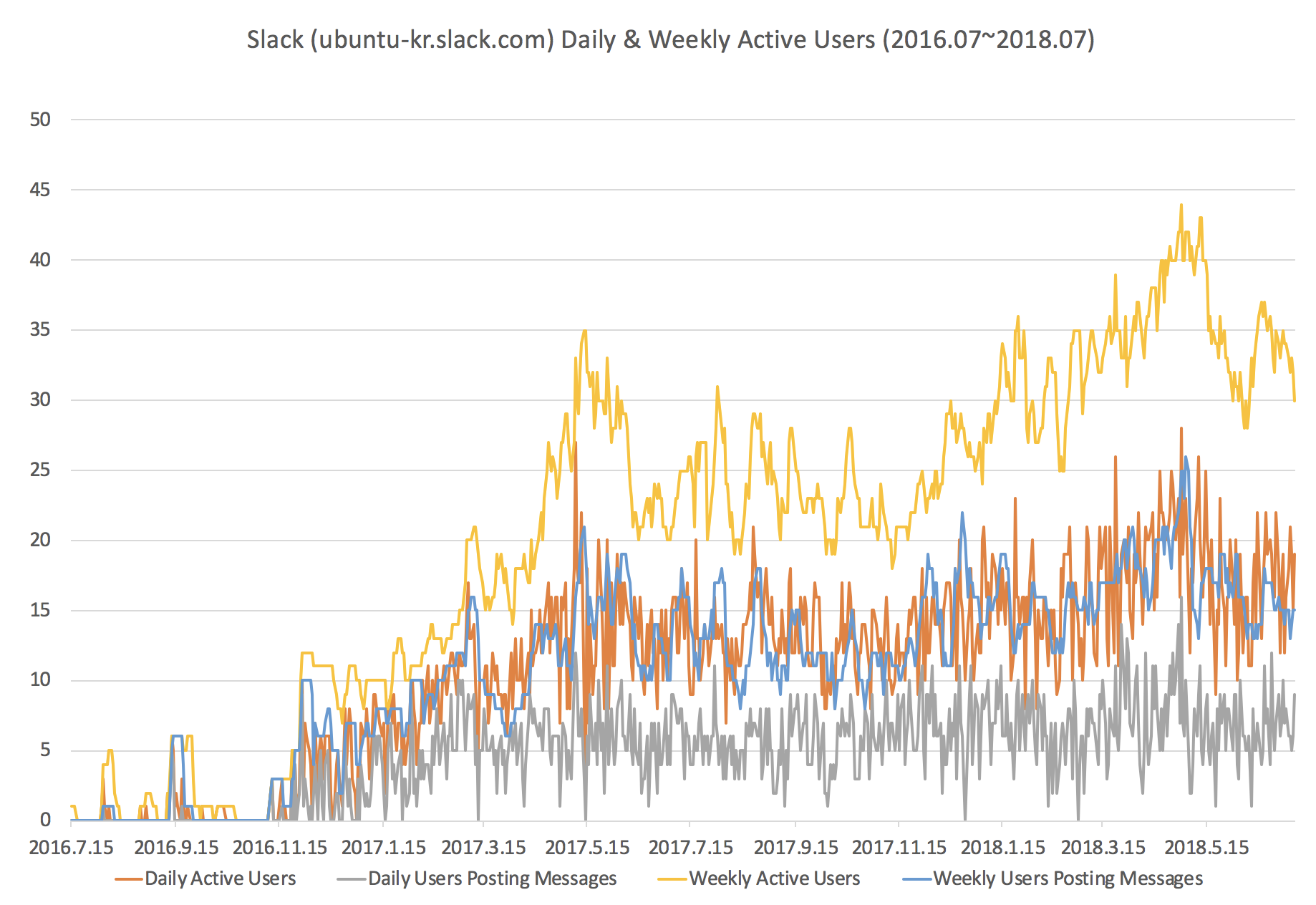Screen dimensions: 1316x905
Task: Select the gray Daily Users Posting Messages legend marker
Action: [x=352, y=879]
